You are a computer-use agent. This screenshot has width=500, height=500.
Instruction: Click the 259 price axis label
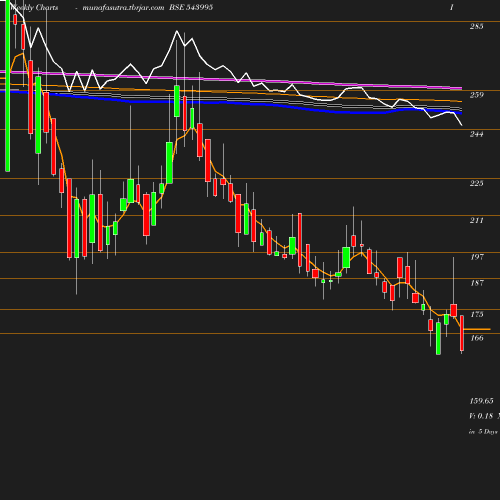476,95
